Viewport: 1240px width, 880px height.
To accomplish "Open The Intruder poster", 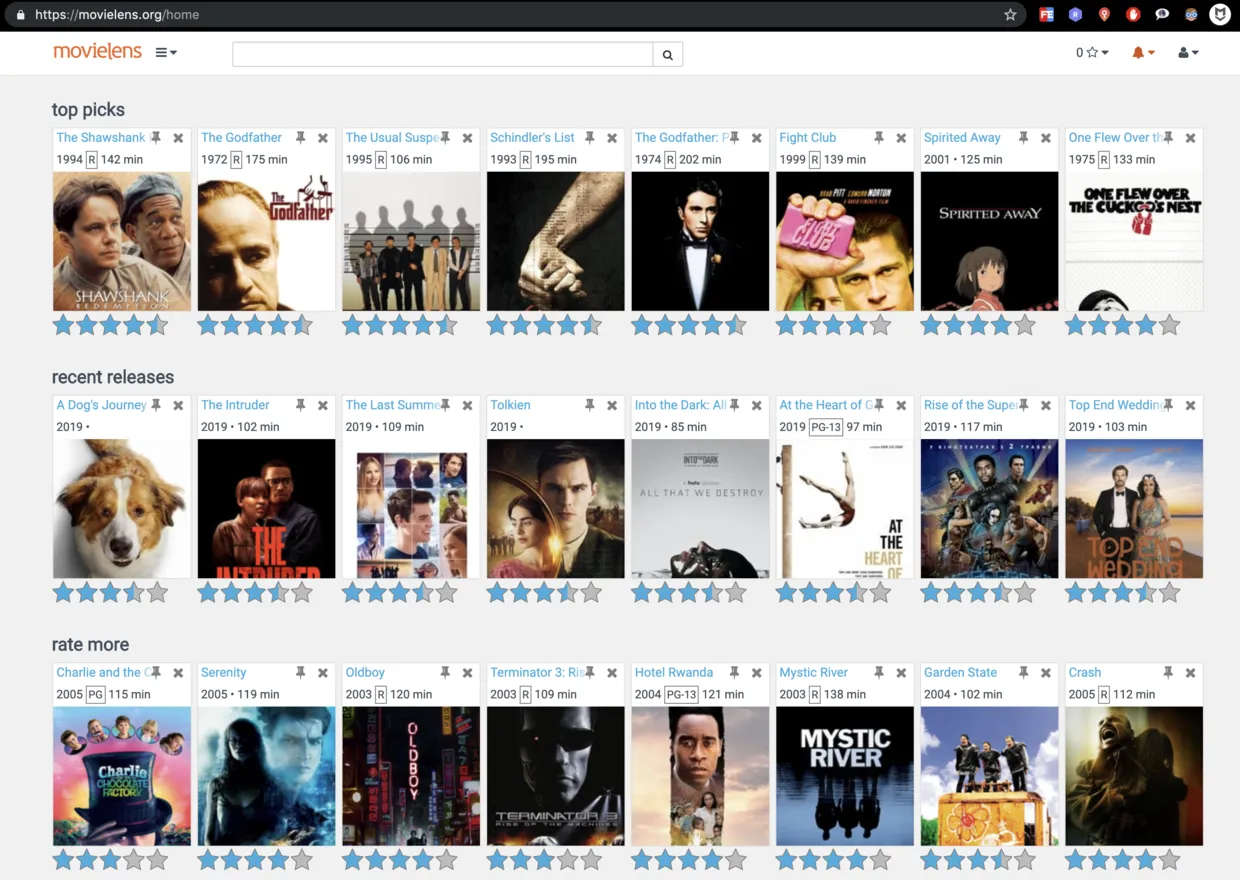I will [x=266, y=509].
